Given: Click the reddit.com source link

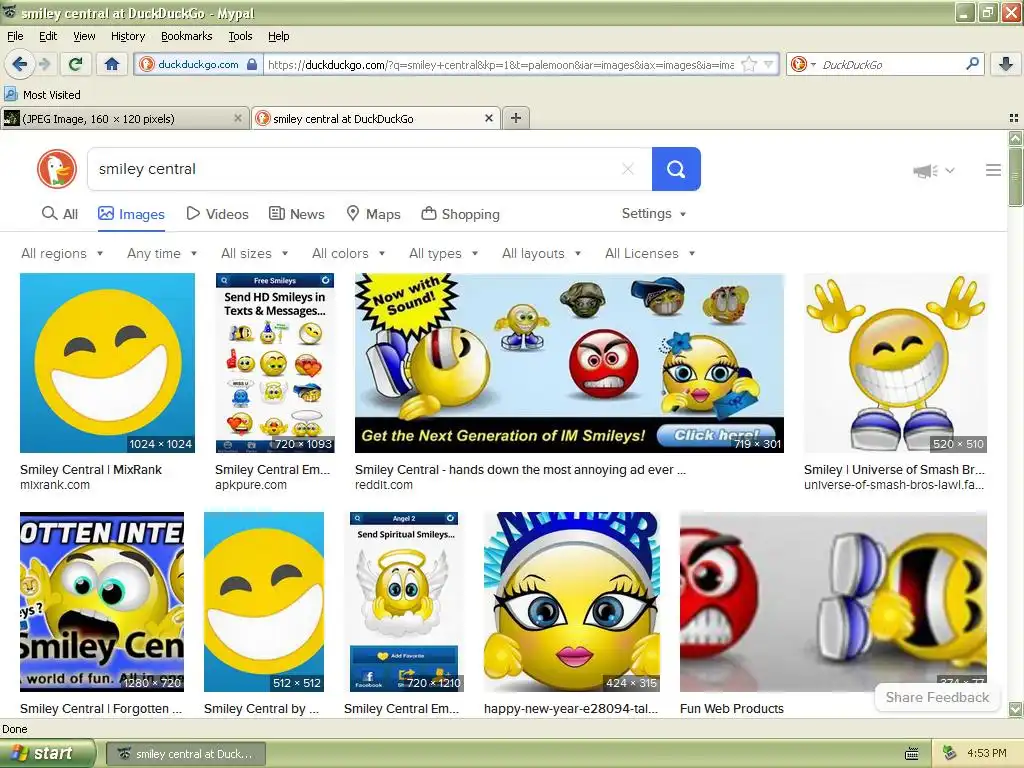Looking at the screenshot, I should 384,485.
